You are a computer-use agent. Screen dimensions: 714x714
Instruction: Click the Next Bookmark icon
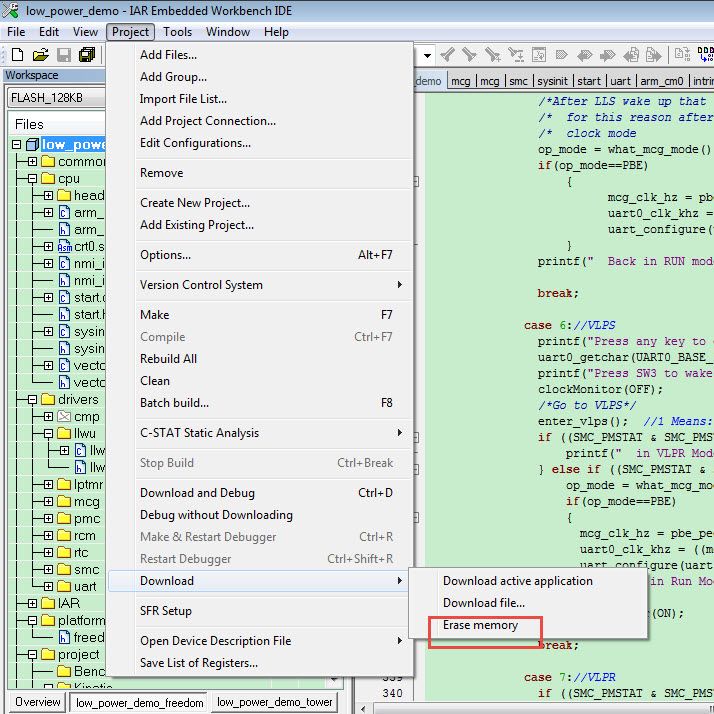607,55
